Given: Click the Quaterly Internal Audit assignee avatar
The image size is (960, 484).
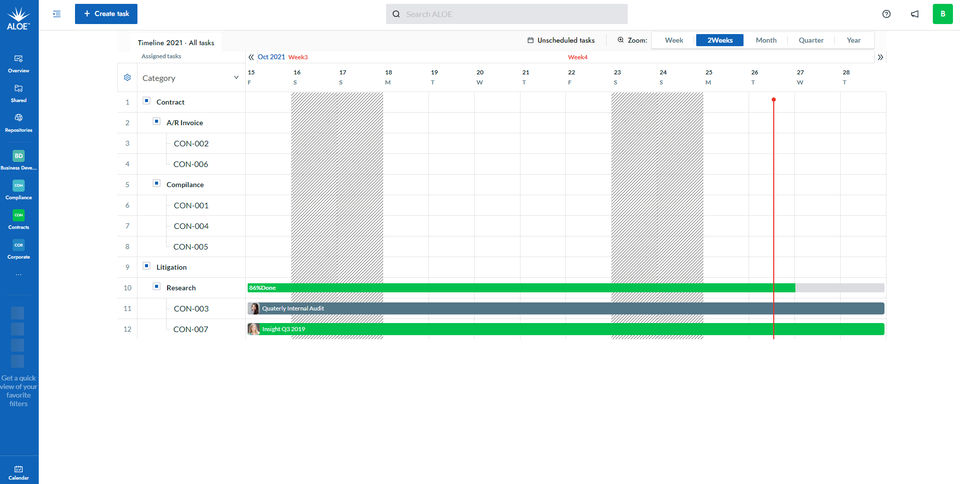Looking at the screenshot, I should tap(253, 308).
